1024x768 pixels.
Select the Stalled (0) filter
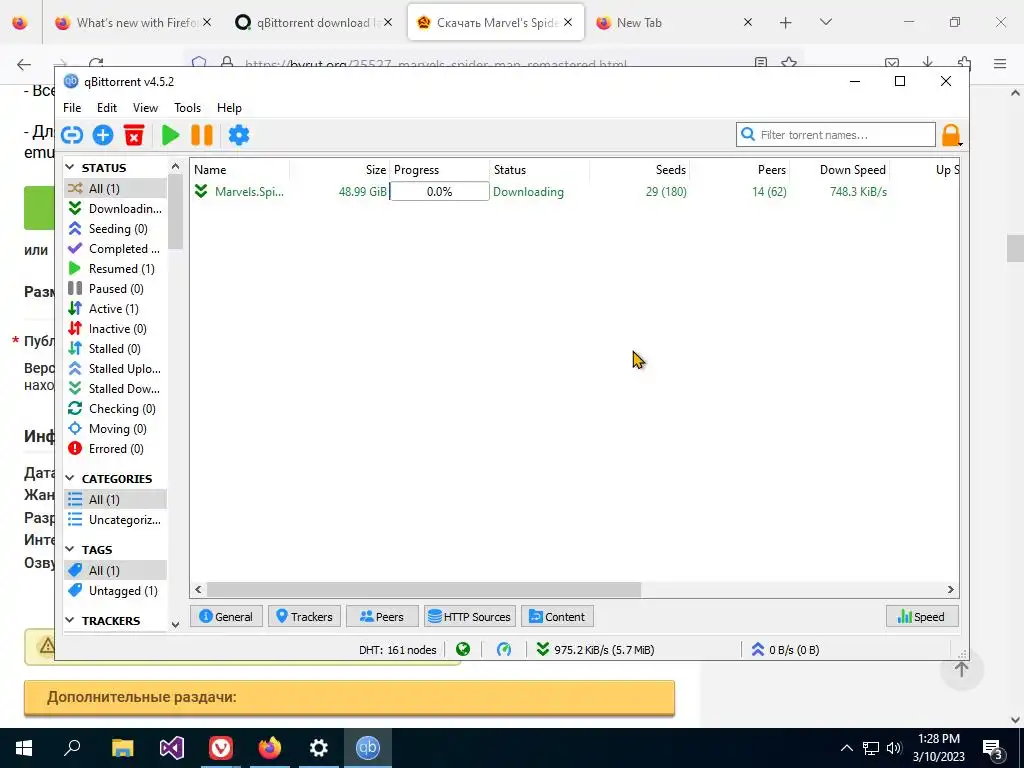pos(116,349)
